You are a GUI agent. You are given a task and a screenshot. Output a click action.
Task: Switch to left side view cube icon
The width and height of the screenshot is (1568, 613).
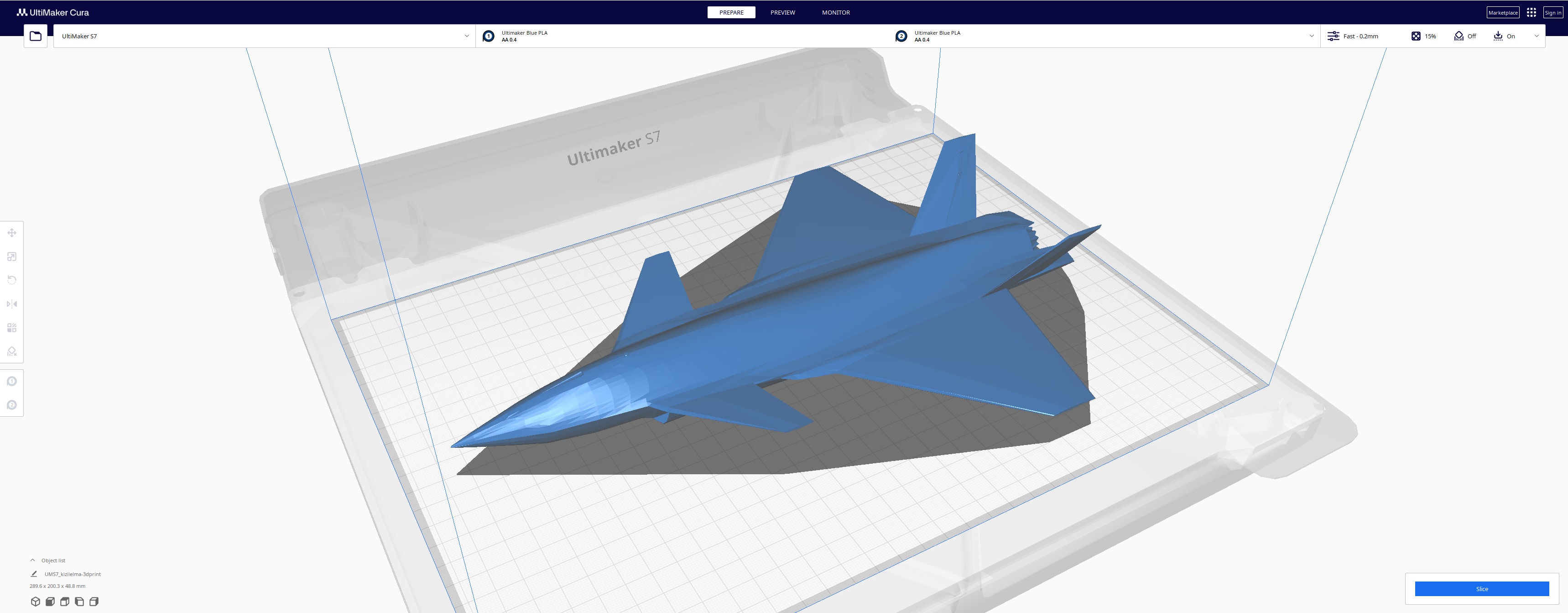(x=79, y=602)
